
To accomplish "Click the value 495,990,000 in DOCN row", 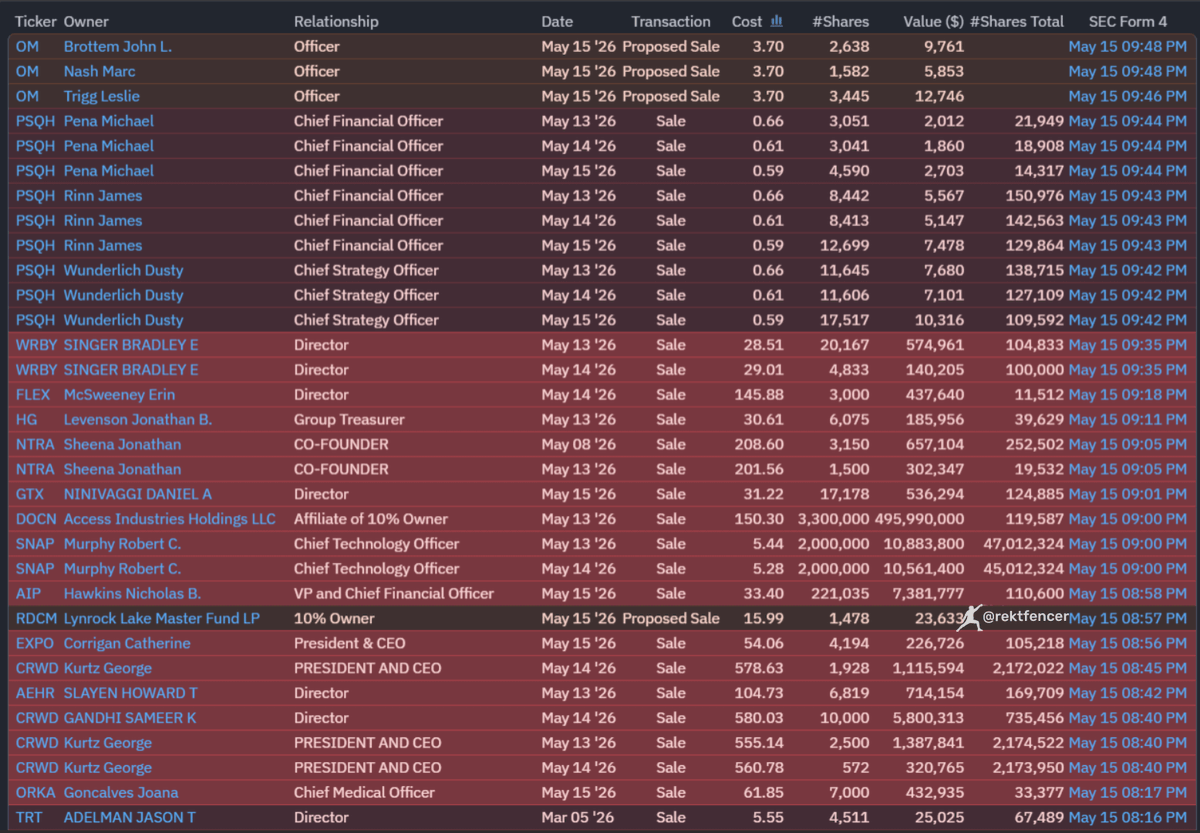I will point(920,519).
